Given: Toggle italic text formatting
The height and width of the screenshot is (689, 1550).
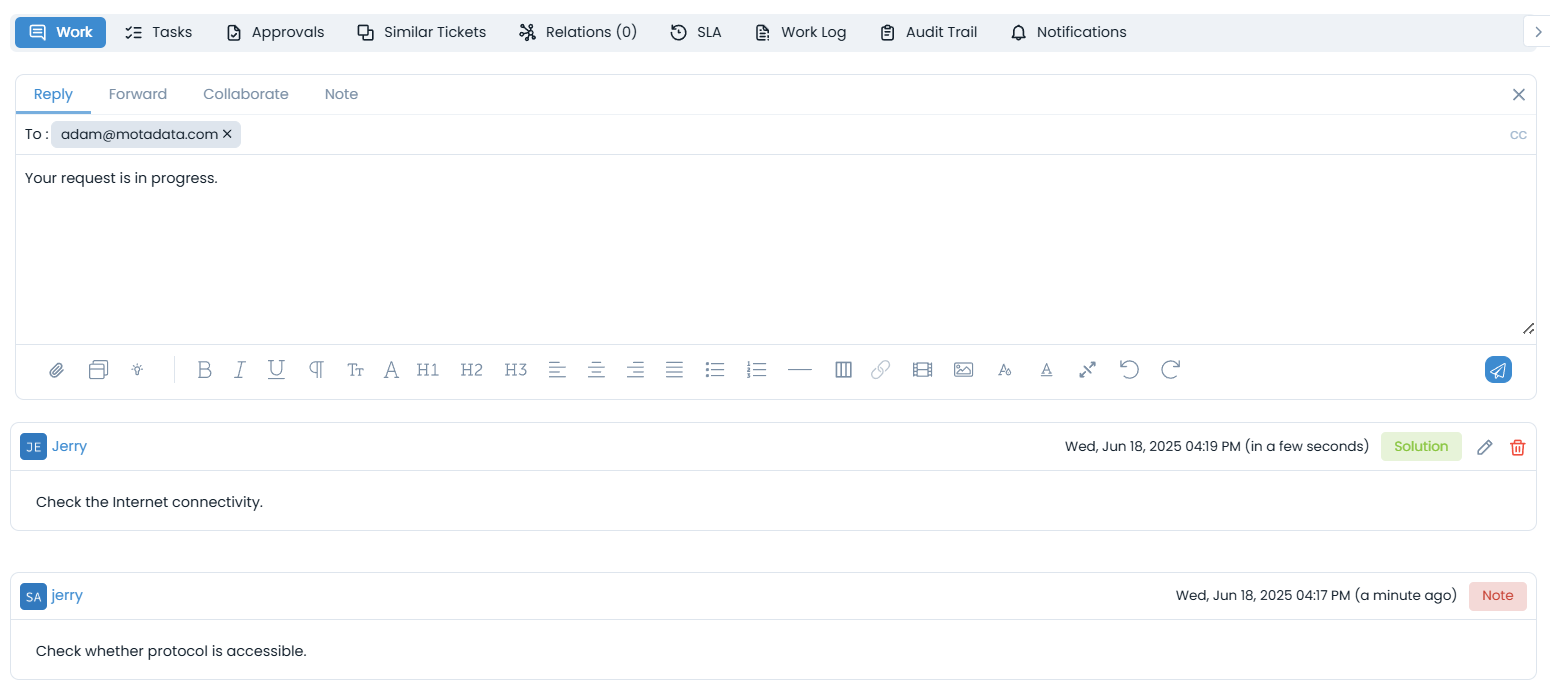Looking at the screenshot, I should [x=239, y=370].
